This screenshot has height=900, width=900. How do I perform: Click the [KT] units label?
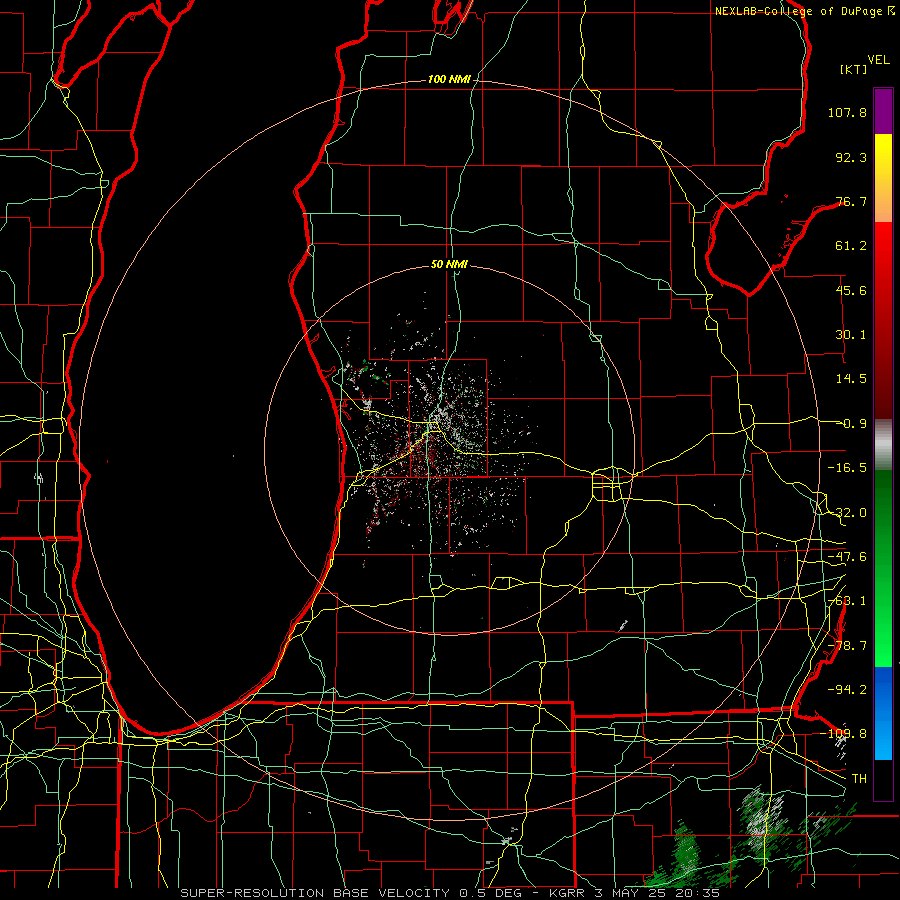click(x=854, y=69)
